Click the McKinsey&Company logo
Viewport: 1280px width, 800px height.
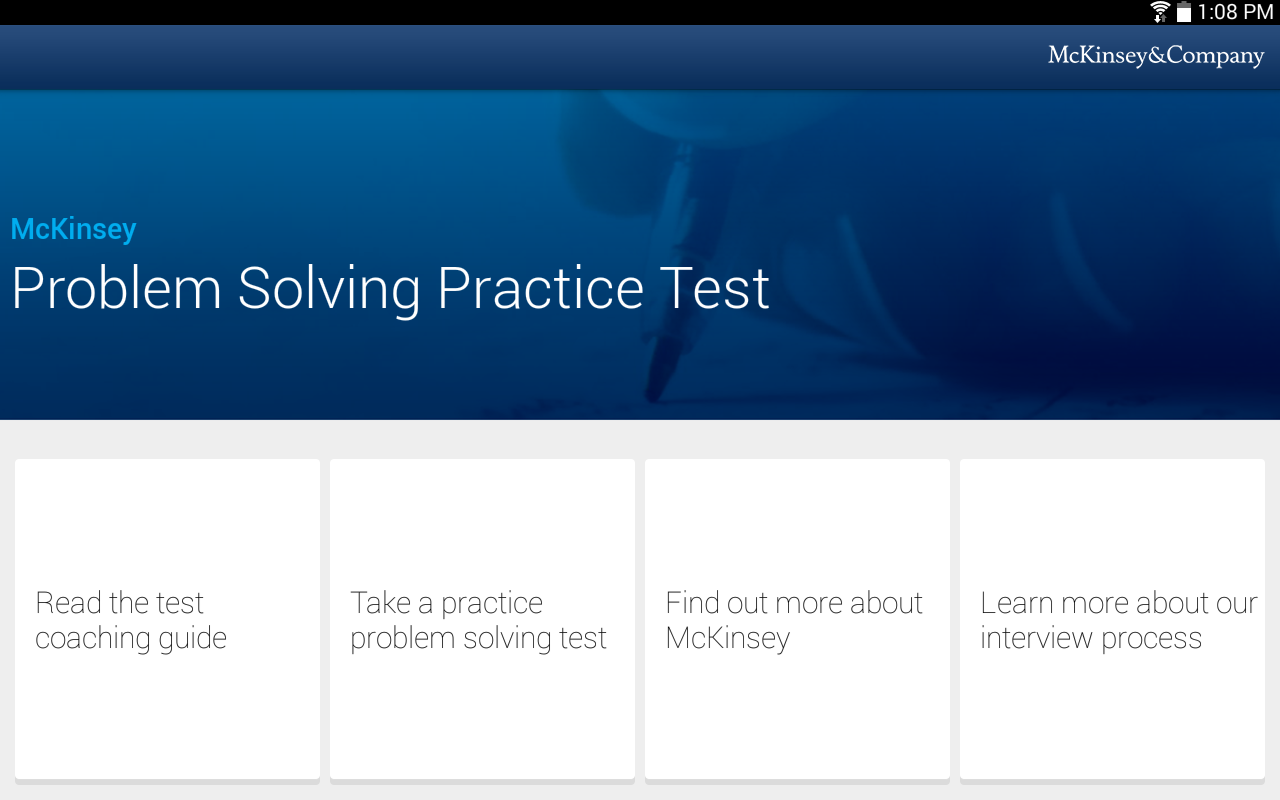tap(1156, 56)
